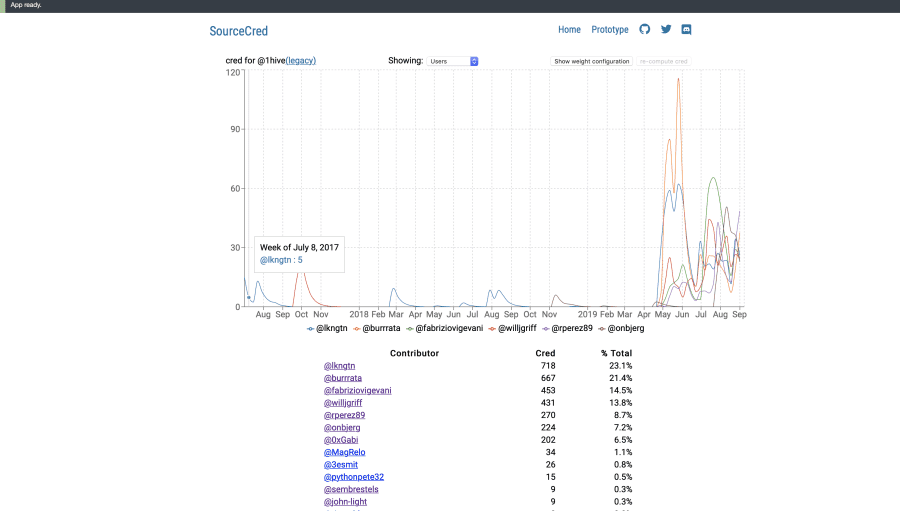Viewport: 900px width, 511px height.
Task: Open the legacy cred link
Action: 301,60
